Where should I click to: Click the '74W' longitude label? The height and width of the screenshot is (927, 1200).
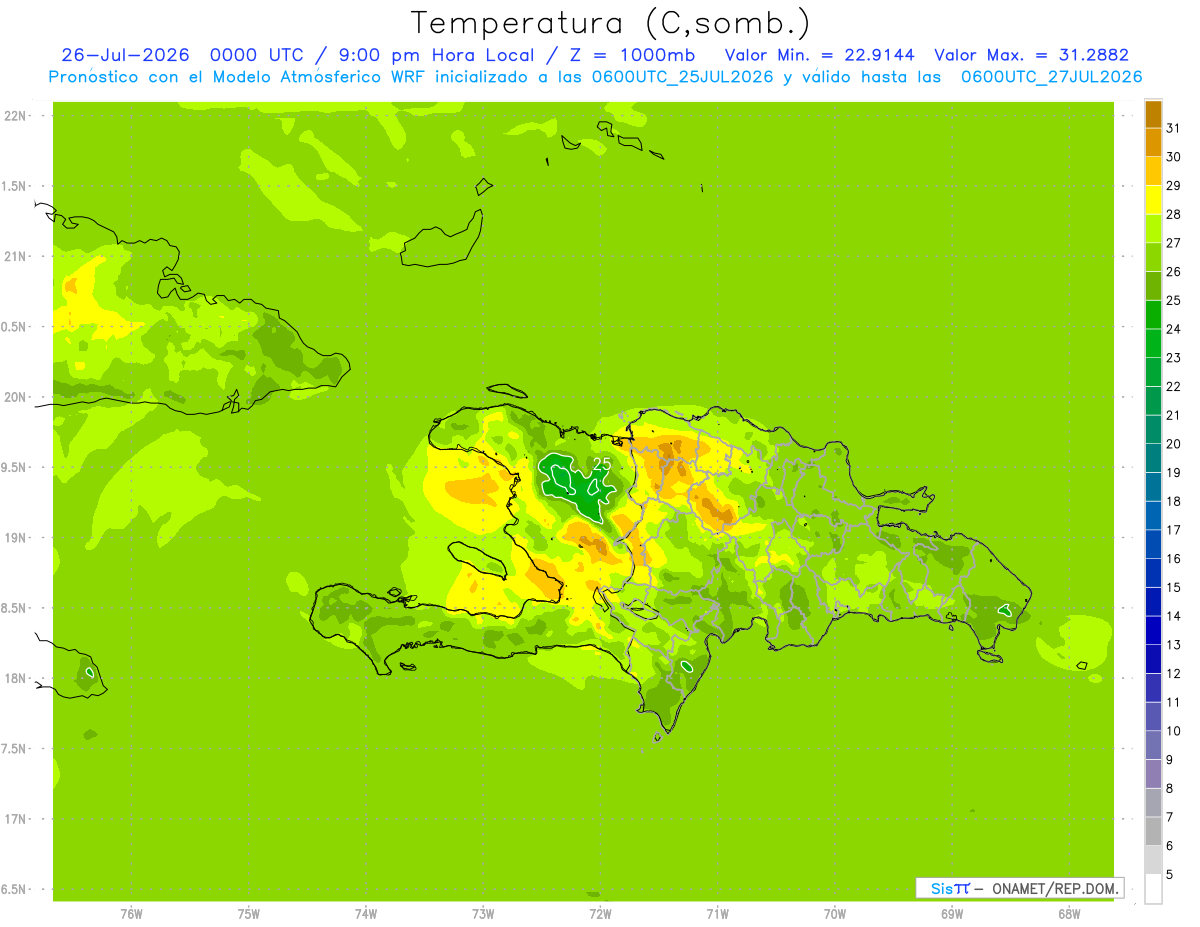click(x=366, y=913)
